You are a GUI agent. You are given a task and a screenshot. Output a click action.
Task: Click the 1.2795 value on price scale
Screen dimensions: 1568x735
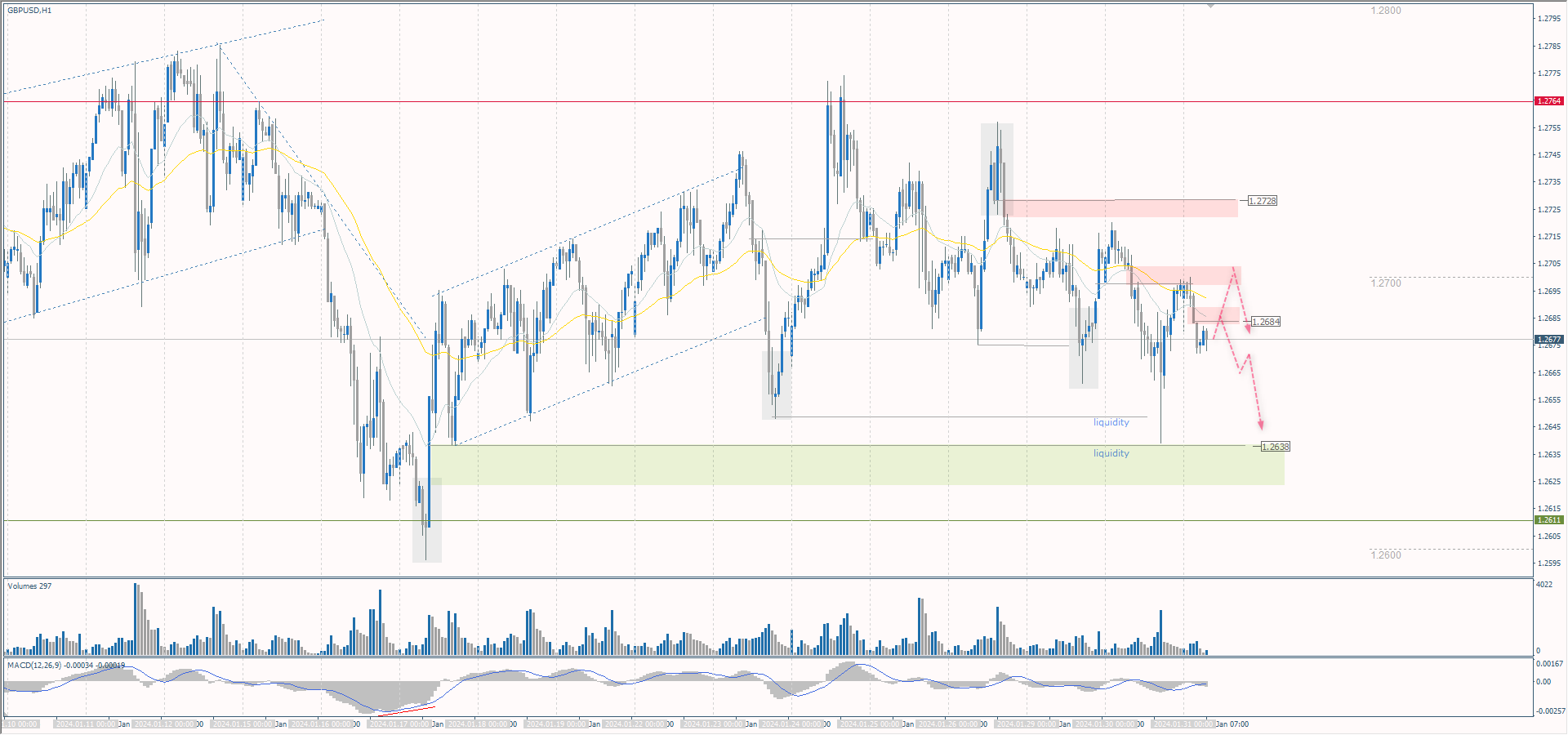click(x=1549, y=19)
